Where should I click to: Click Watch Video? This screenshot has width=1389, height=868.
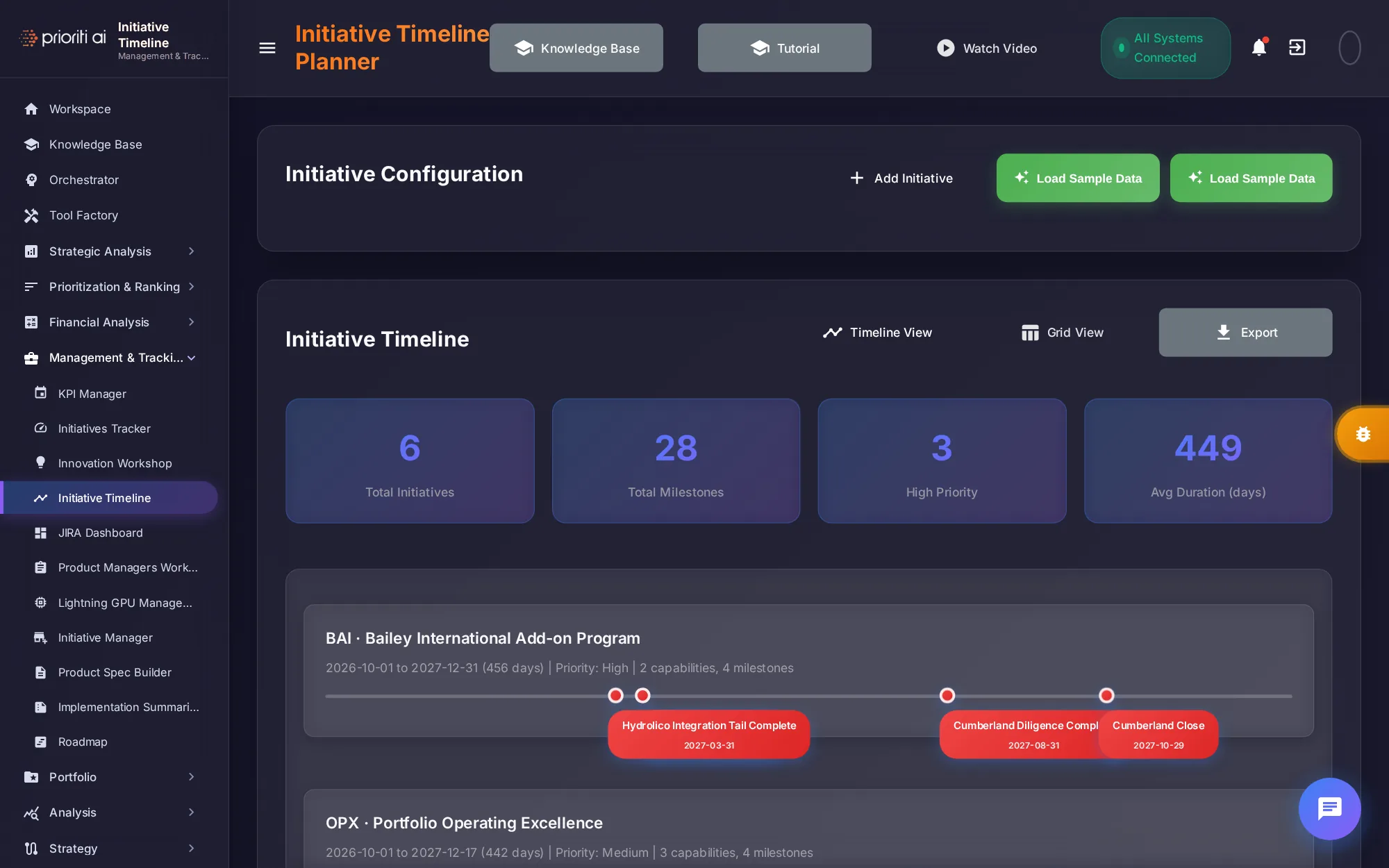coord(986,48)
